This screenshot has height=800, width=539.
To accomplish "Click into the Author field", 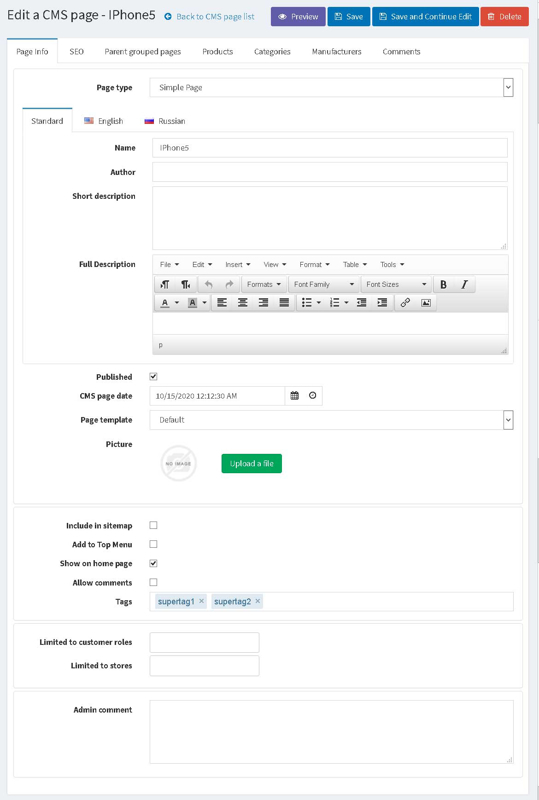I will point(330,172).
